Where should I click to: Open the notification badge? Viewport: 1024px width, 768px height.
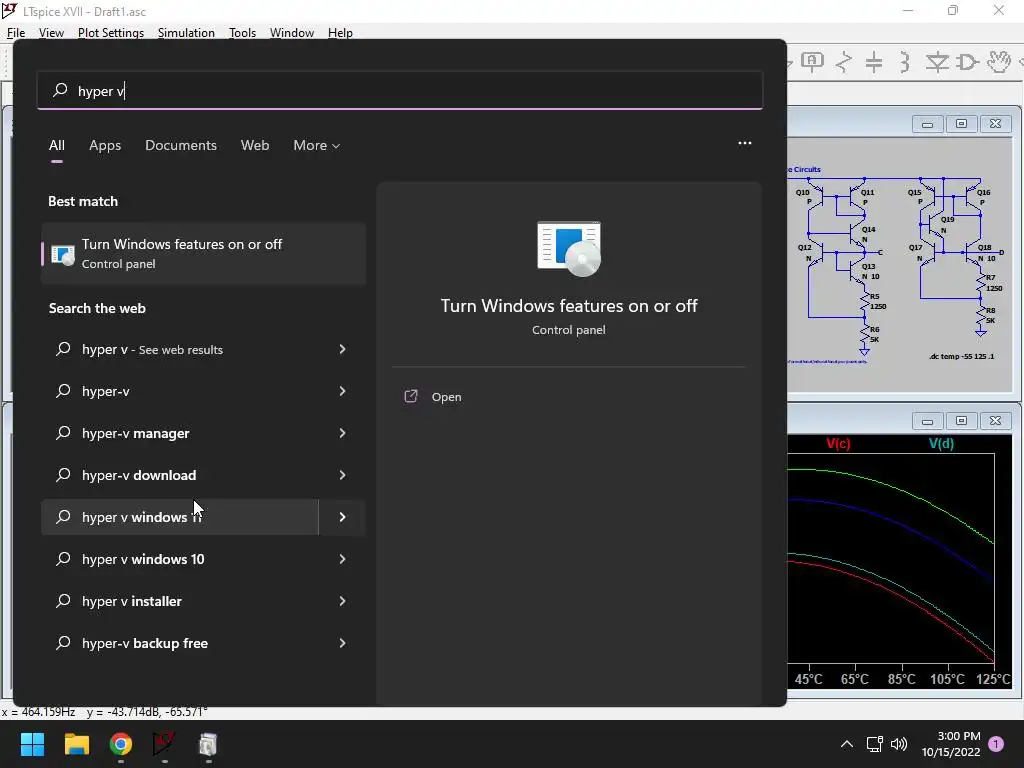[996, 744]
